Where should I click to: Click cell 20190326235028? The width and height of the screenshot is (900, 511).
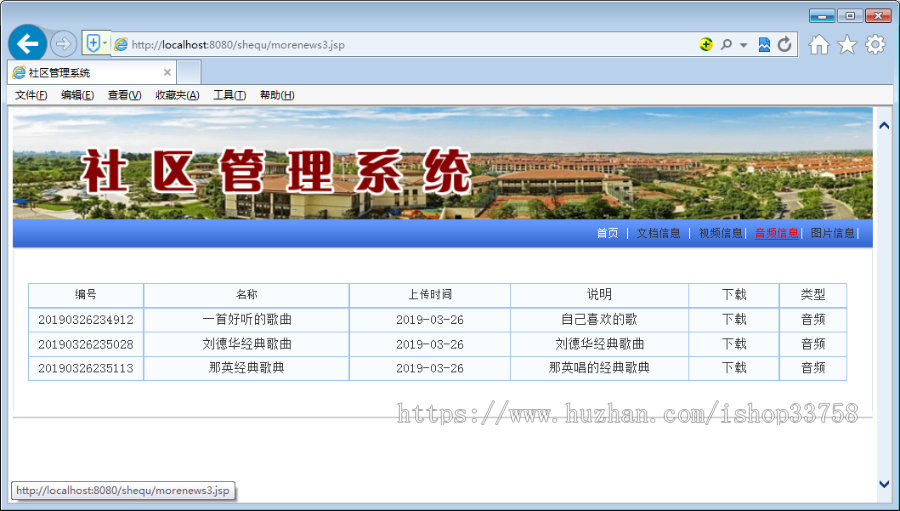point(86,344)
